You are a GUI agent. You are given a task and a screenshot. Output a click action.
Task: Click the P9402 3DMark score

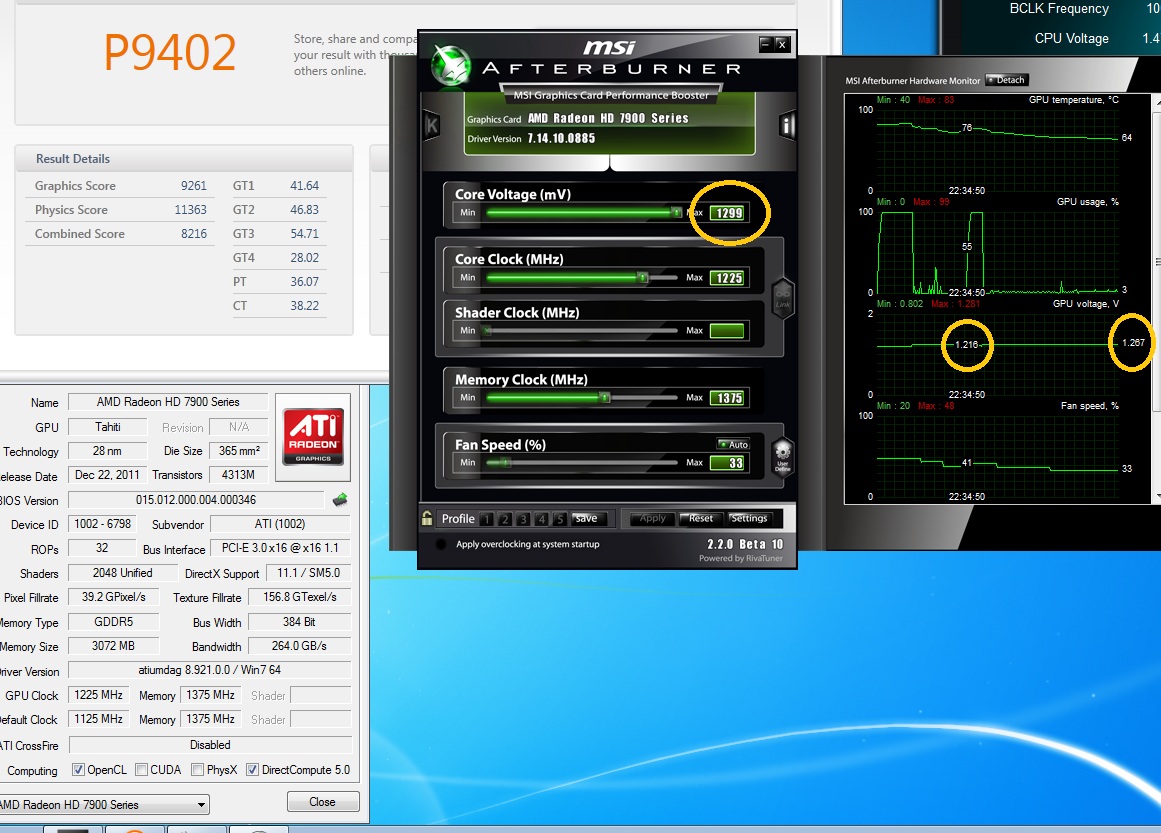[170, 53]
